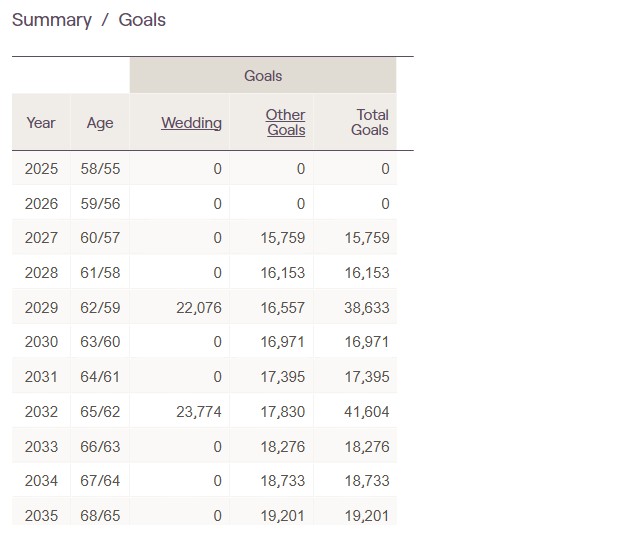Select the 2030 year row cell
617x538 pixels.
(x=42, y=342)
